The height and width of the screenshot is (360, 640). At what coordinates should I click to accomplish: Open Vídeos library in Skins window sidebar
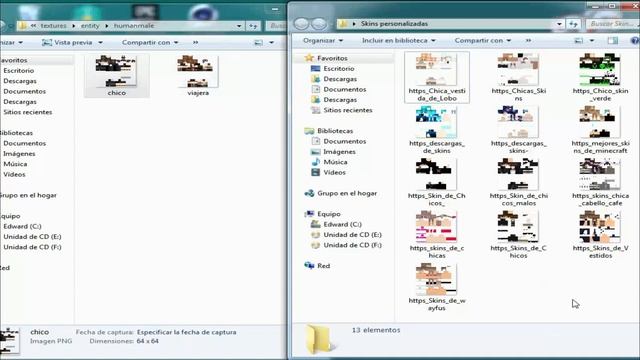click(x=334, y=172)
